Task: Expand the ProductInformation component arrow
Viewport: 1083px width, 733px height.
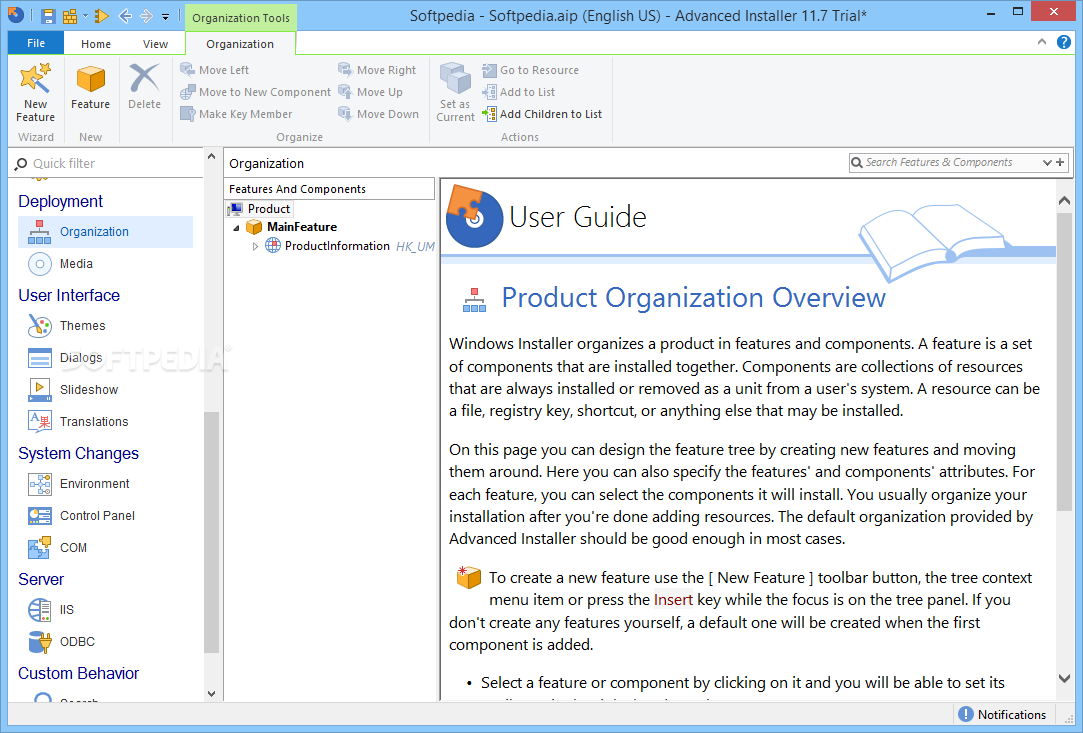Action: point(255,246)
